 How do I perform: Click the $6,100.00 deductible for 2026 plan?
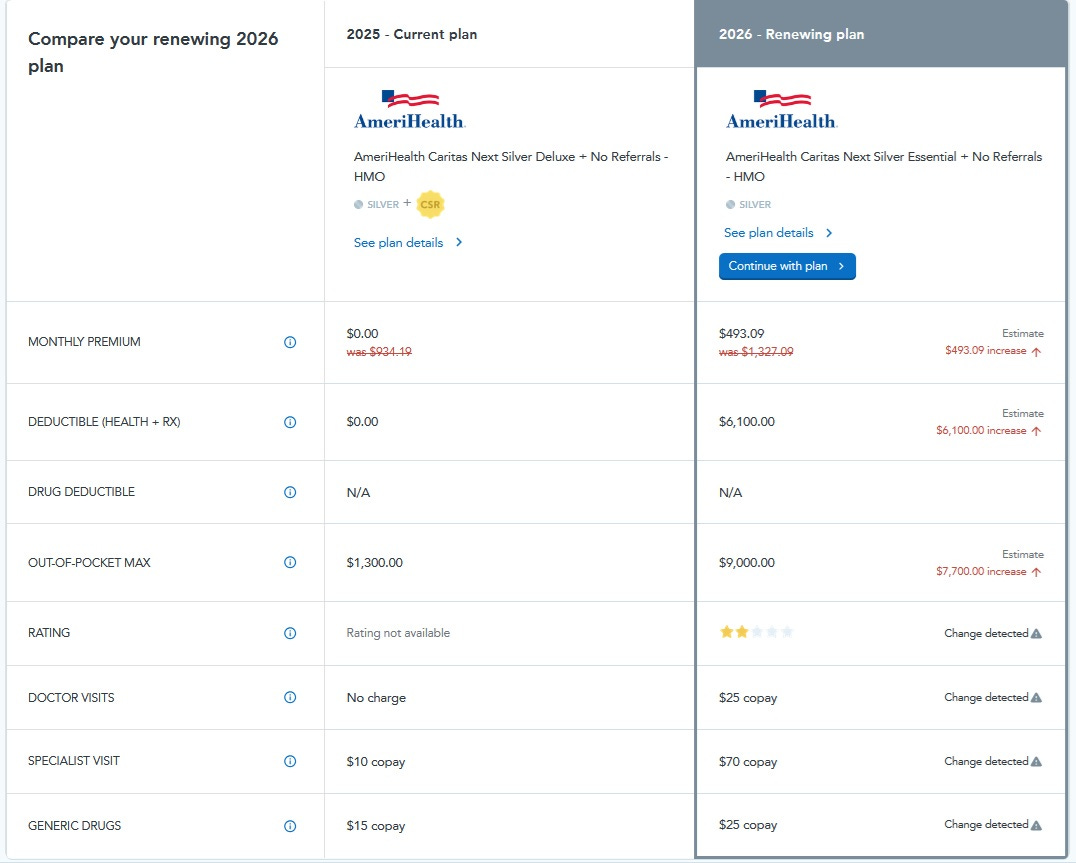pyautogui.click(x=747, y=422)
